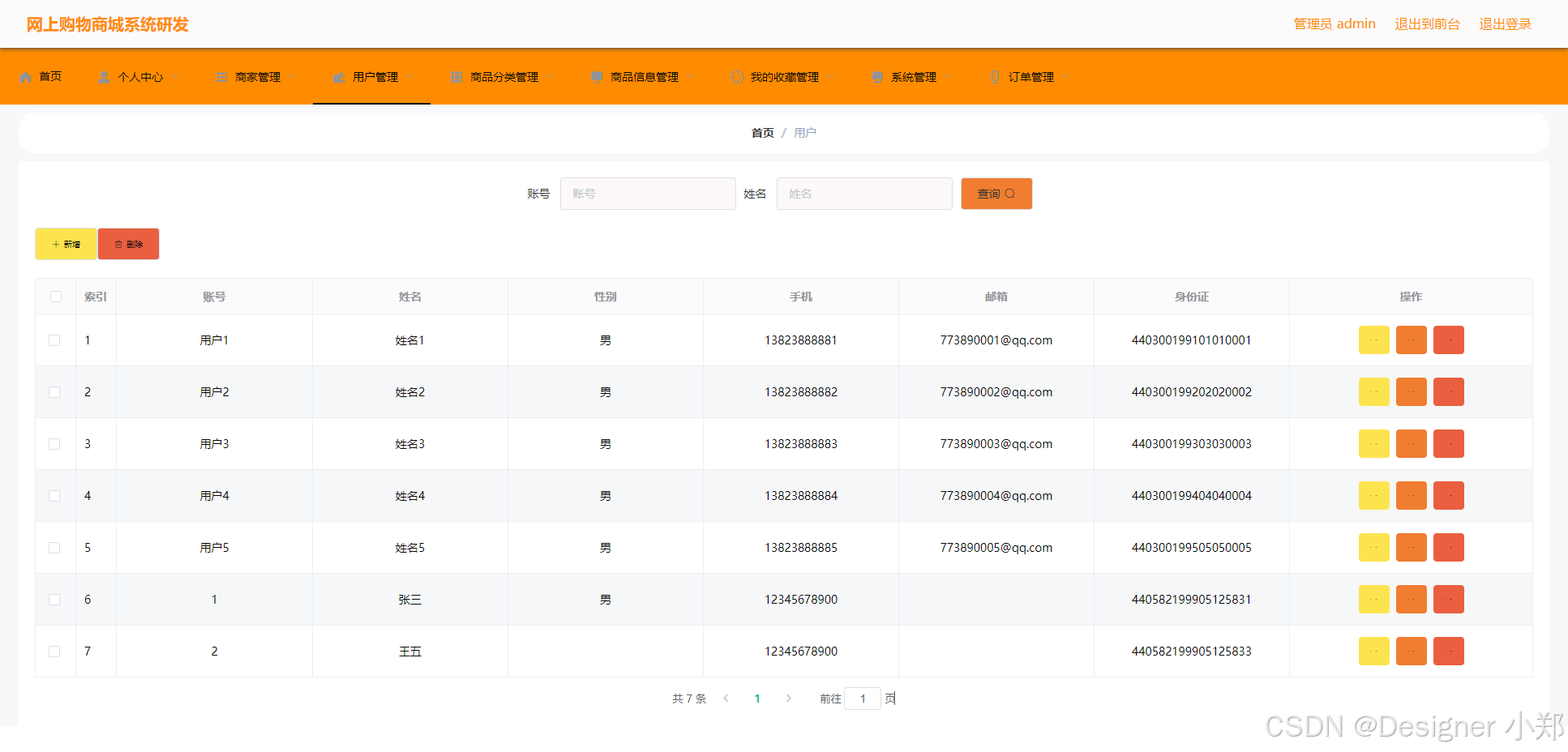The width and height of the screenshot is (1568, 752).
Task: Select page 1 in pagination
Action: (757, 699)
